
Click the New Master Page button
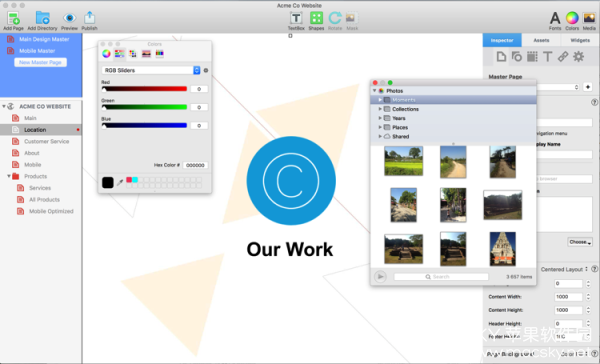41,62
